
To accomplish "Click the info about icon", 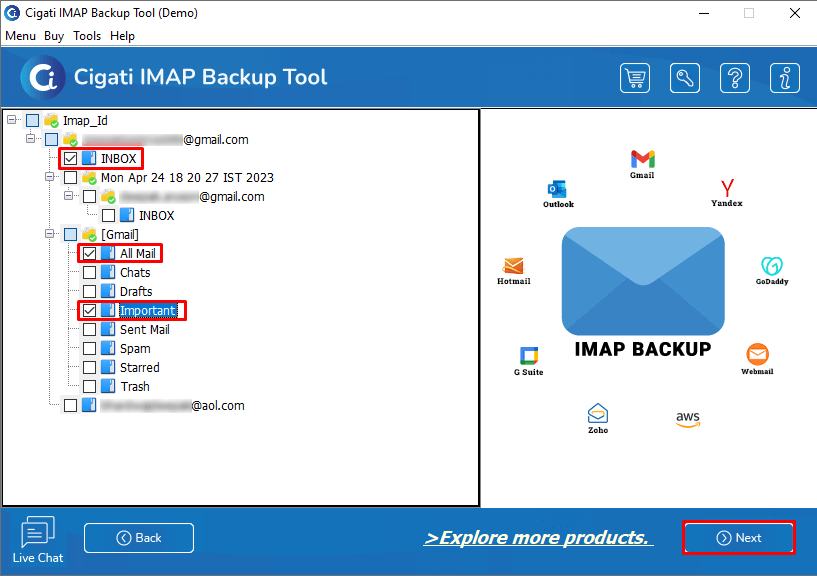I will (785, 78).
